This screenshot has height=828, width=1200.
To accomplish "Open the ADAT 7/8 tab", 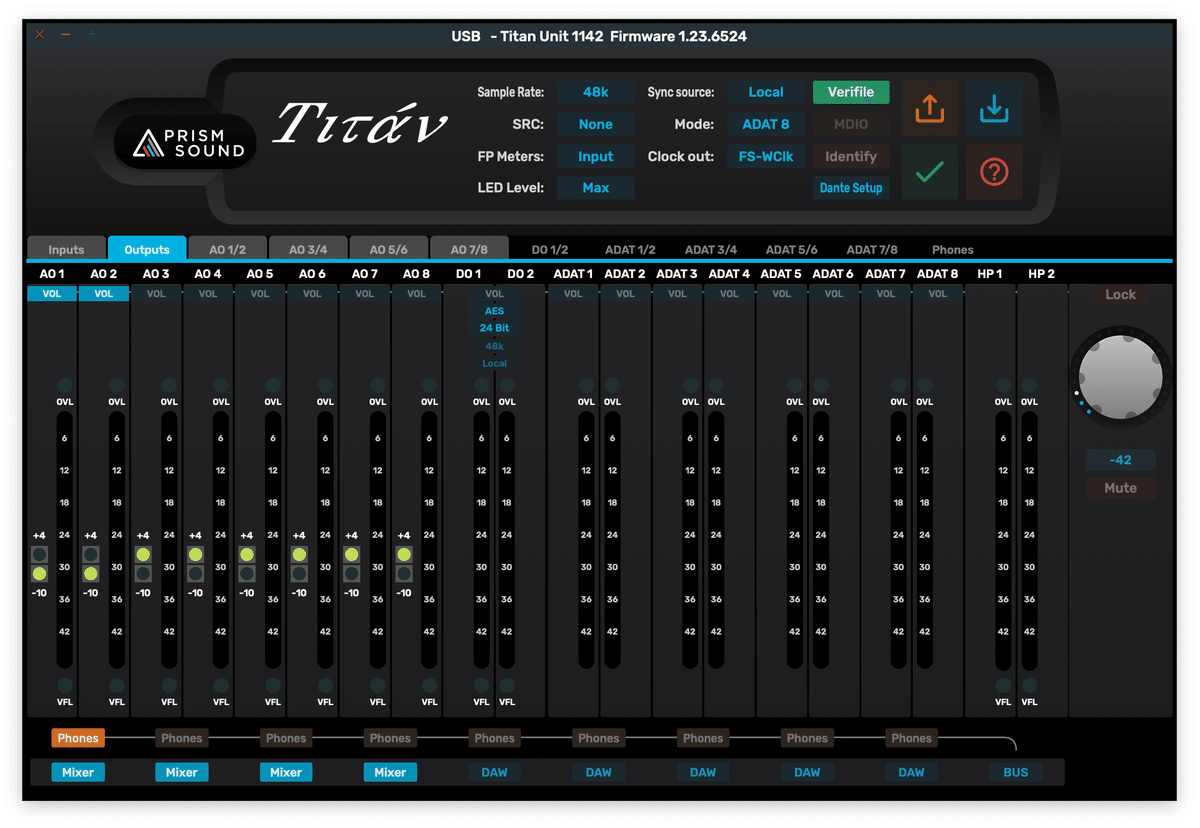I will [872, 250].
